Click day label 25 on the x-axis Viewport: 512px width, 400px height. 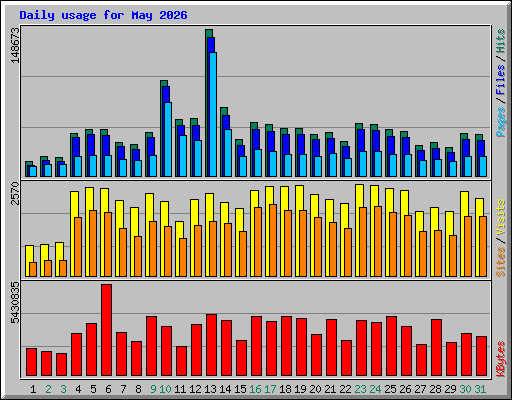click(x=390, y=389)
